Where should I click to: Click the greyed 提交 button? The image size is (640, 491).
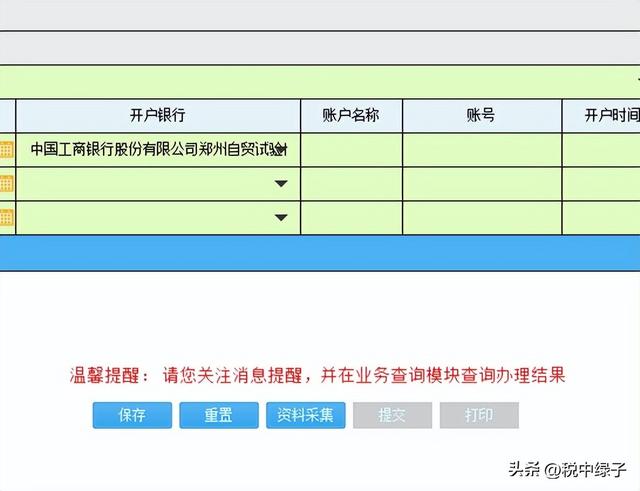tap(392, 415)
